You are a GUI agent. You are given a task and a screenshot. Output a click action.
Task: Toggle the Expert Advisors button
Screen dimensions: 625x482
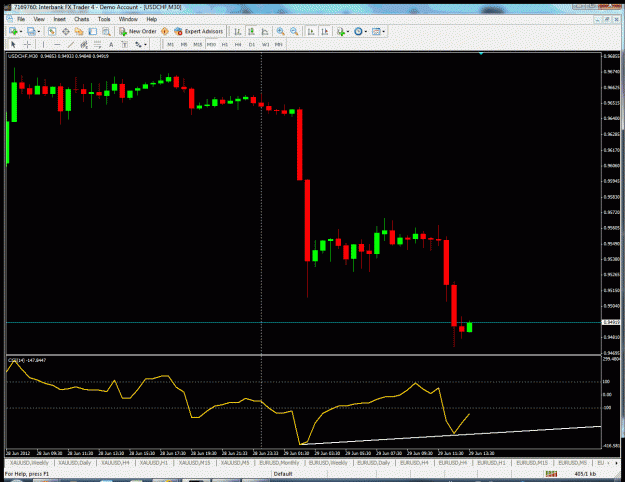[x=199, y=31]
